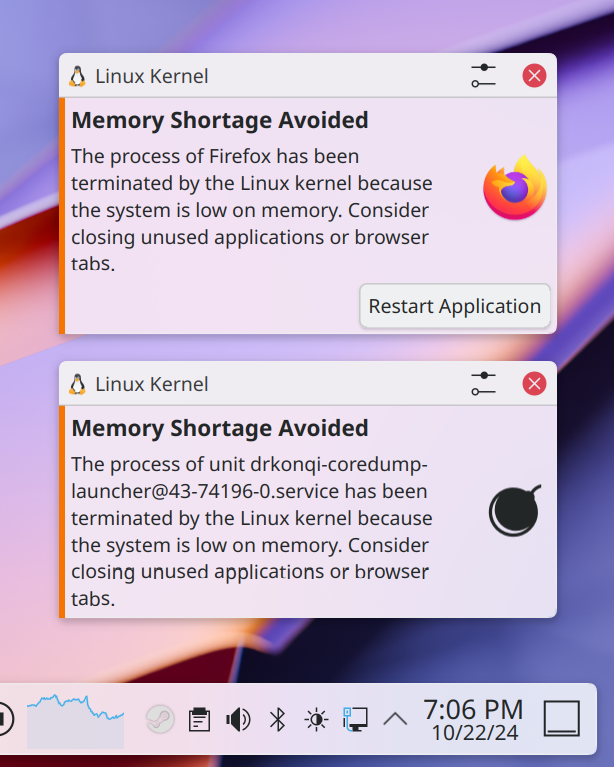Open the screen brightness applet

tap(317, 720)
